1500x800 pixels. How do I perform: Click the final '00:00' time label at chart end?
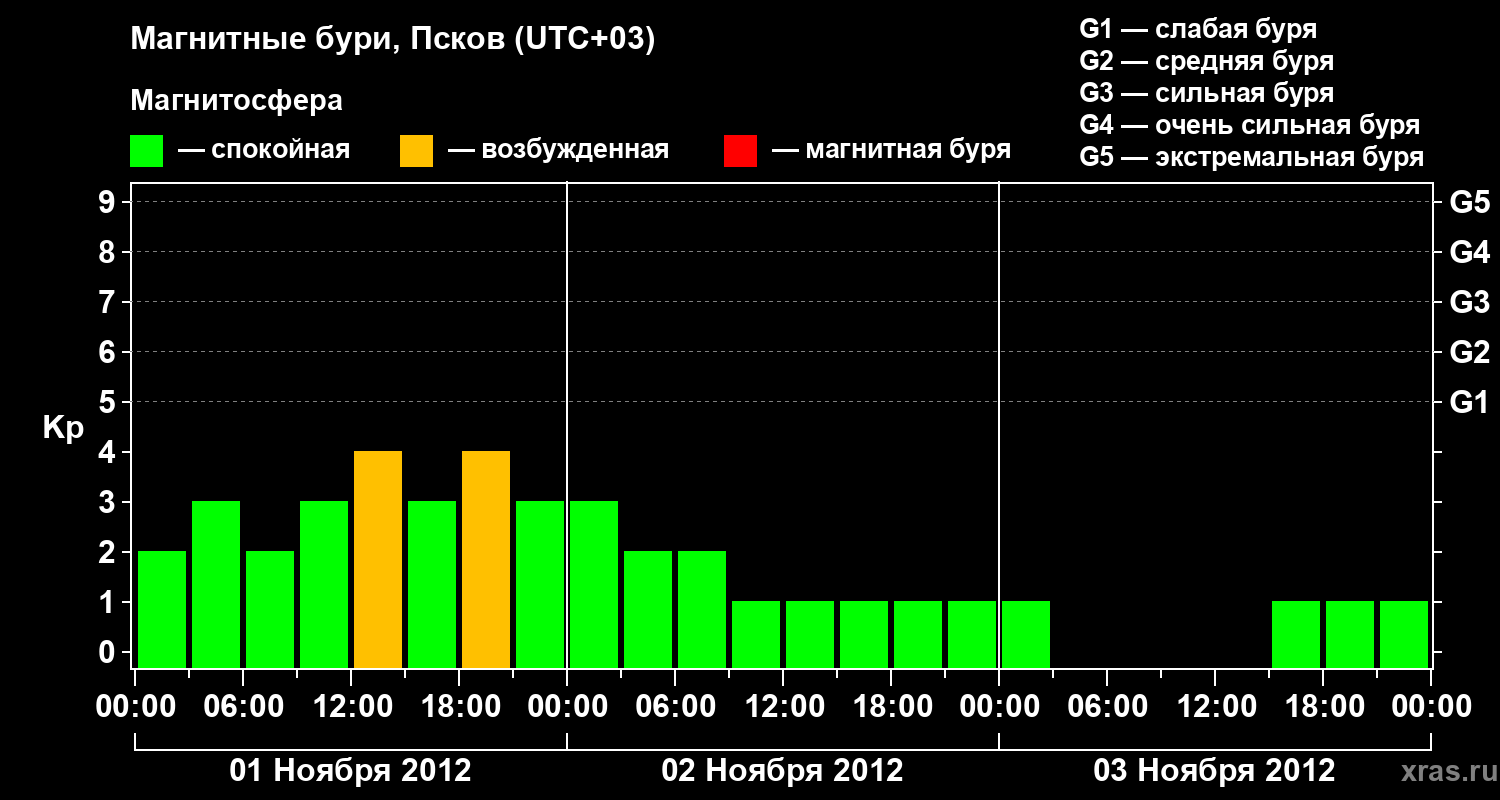pyautogui.click(x=1431, y=706)
